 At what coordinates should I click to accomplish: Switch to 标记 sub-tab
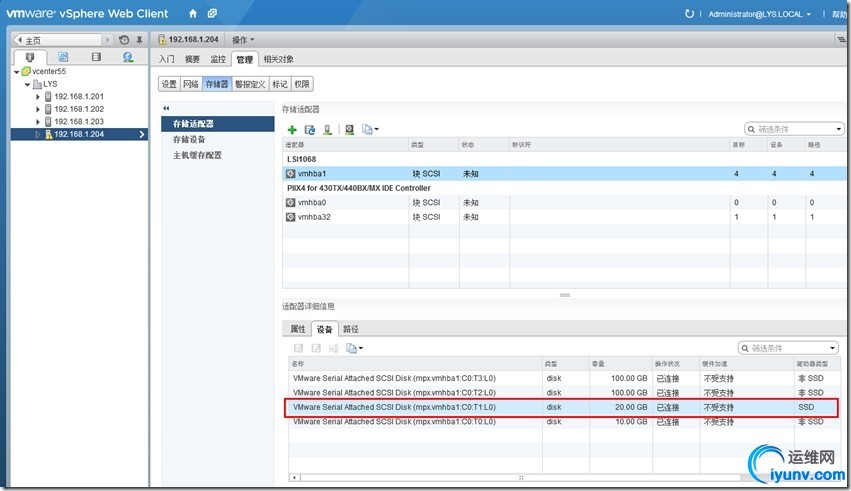(280, 84)
